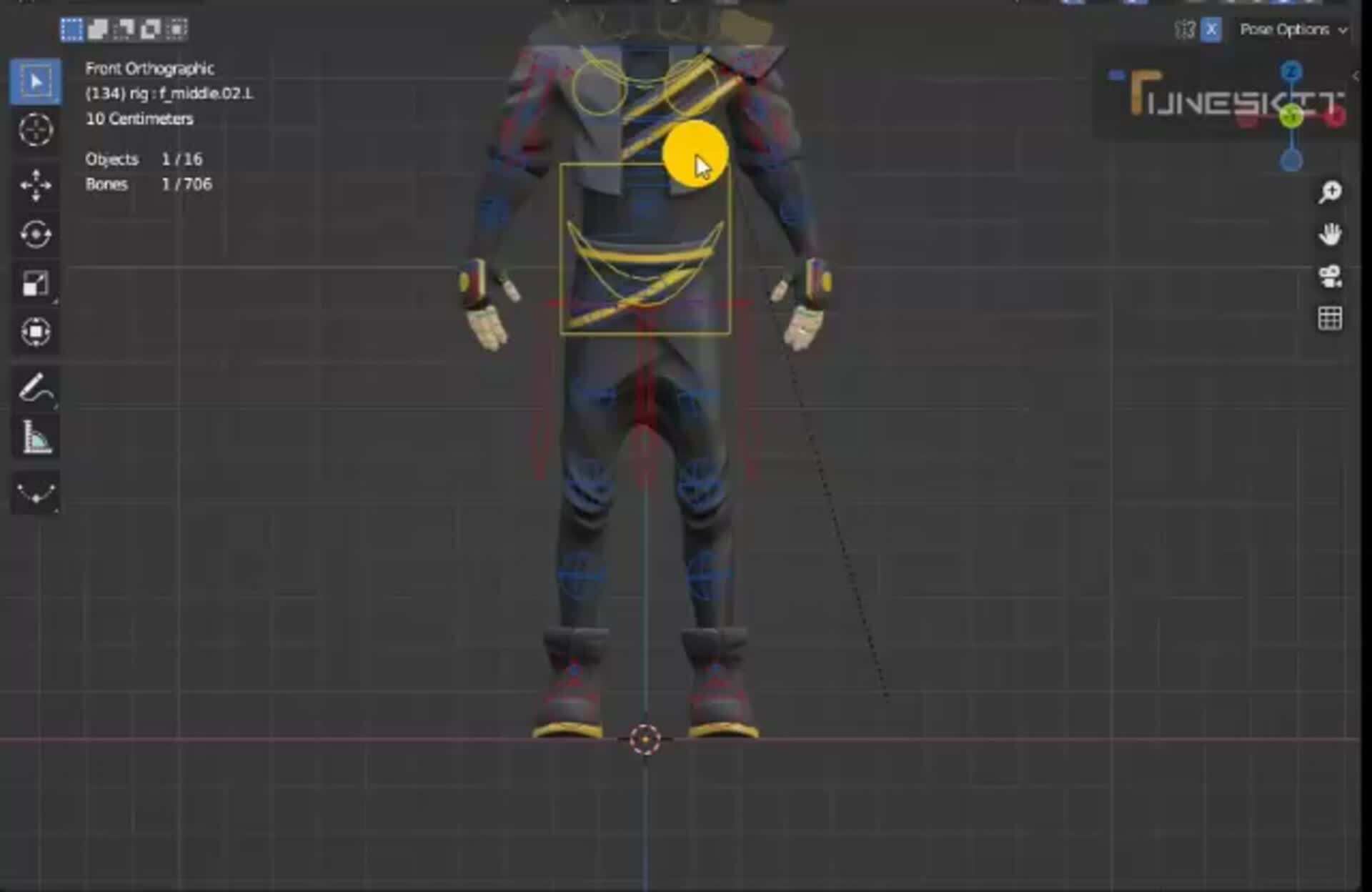Enable X-Axis Mirror pose toggle

(1211, 30)
